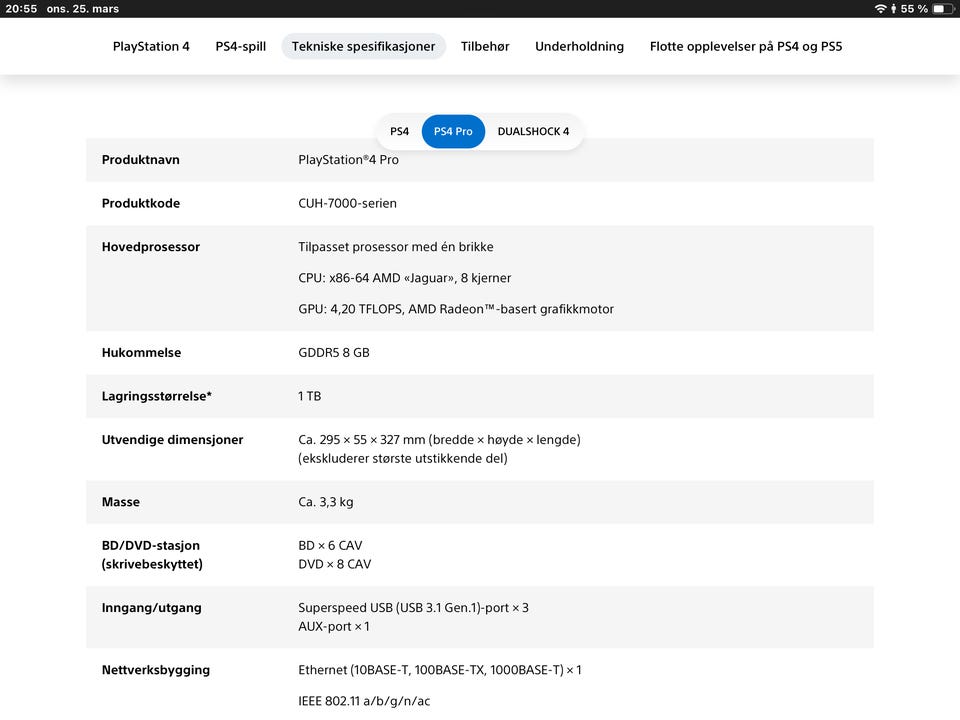This screenshot has height=720, width=960.
Task: Click the Ethernet 10BASE-T line
Action: pos(440,670)
